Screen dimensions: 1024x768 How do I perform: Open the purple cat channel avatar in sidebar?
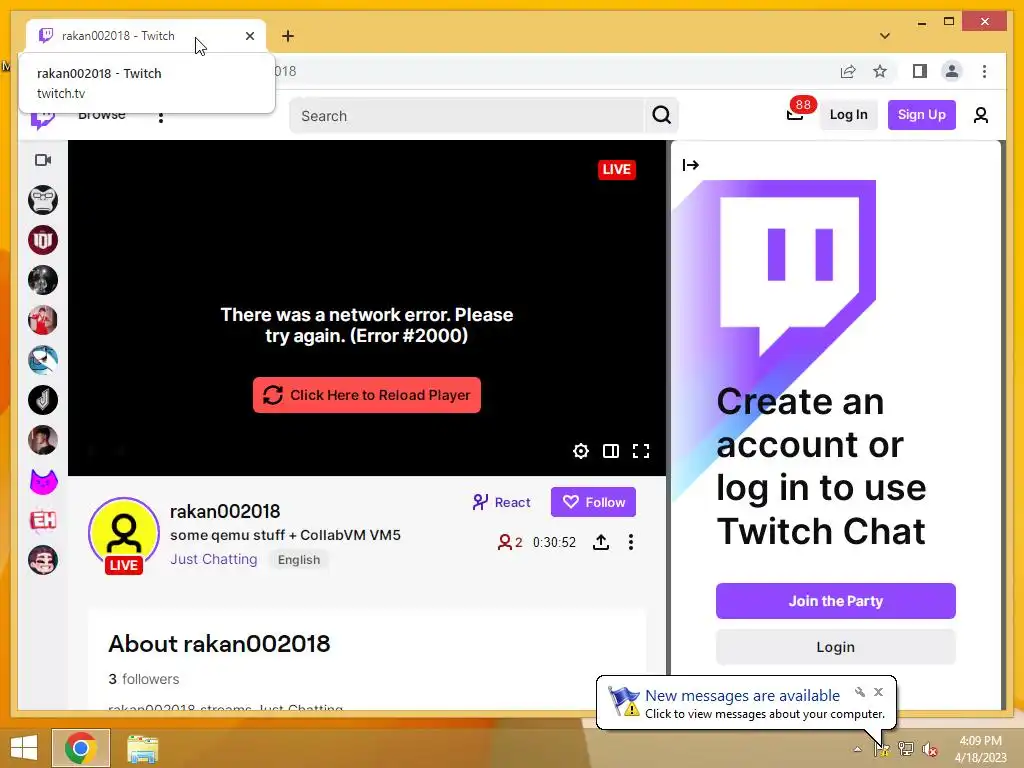(43, 481)
